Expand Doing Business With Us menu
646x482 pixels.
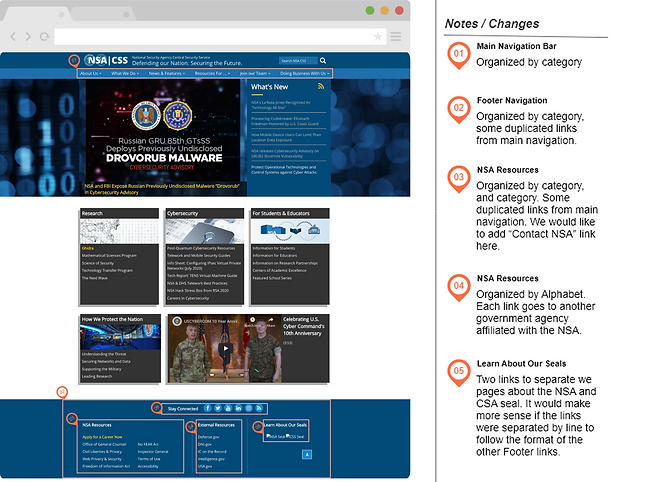305,73
